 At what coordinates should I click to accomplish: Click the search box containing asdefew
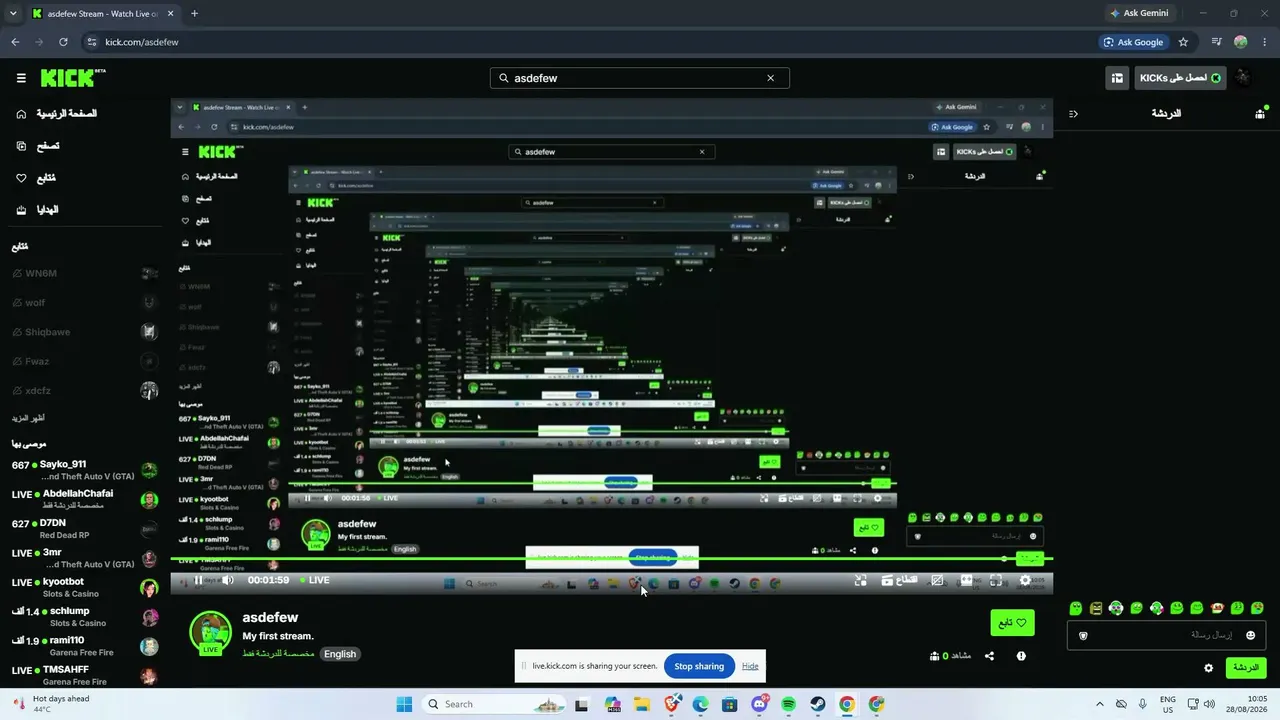[640, 78]
